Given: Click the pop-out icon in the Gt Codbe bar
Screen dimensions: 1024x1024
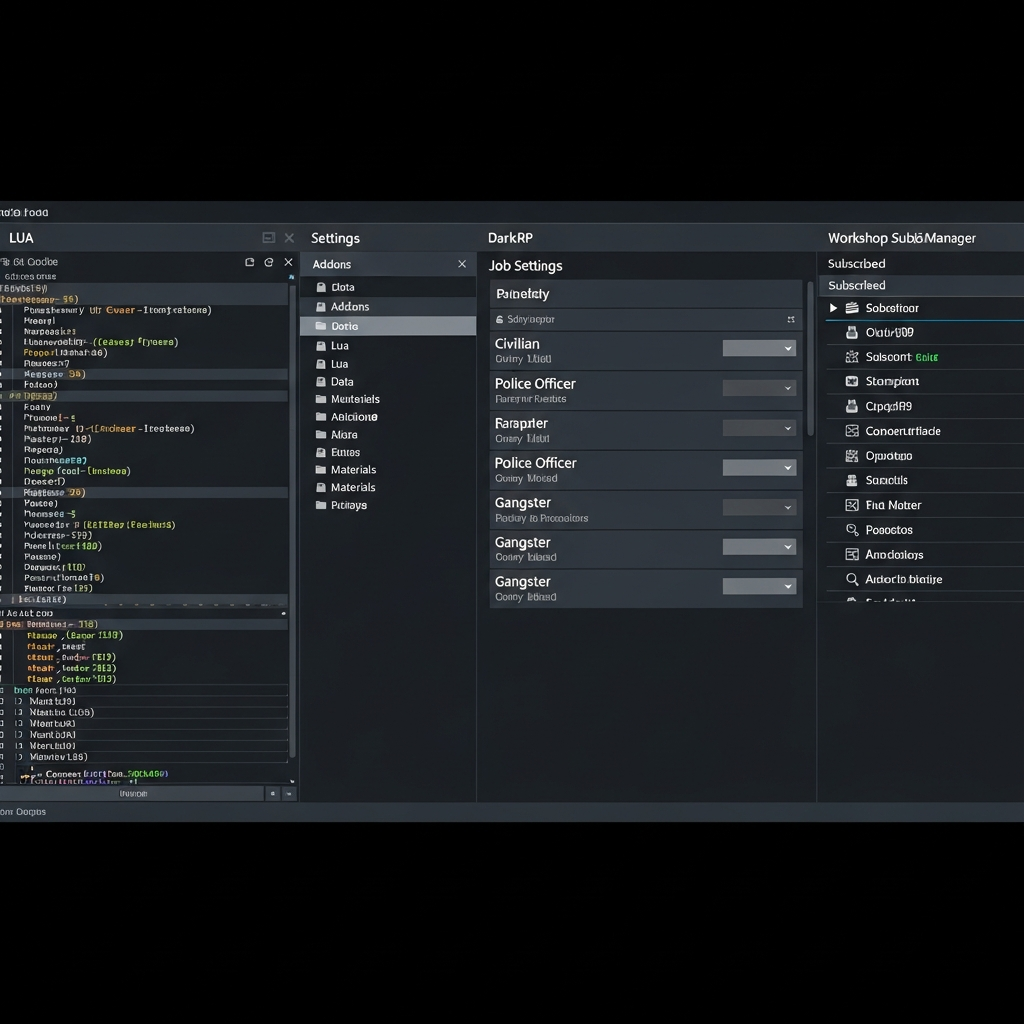Looking at the screenshot, I should [249, 262].
